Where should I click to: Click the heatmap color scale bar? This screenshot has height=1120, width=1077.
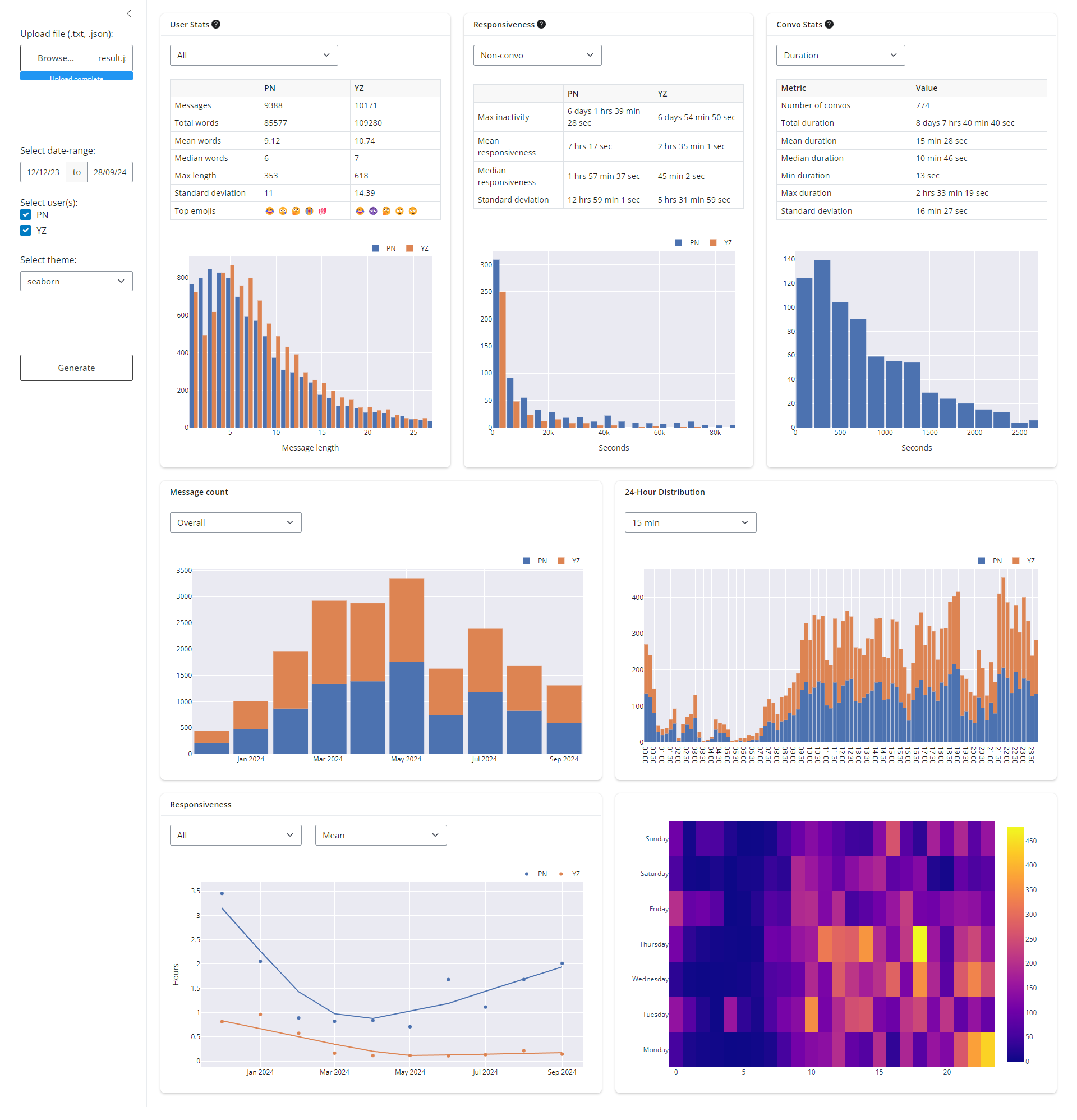tap(1015, 944)
